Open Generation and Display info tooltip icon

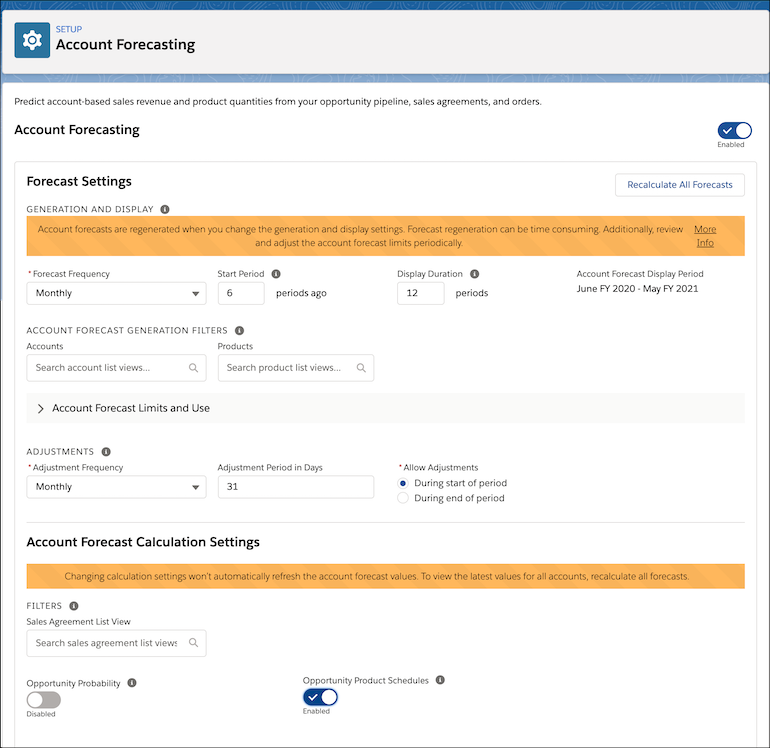165,209
